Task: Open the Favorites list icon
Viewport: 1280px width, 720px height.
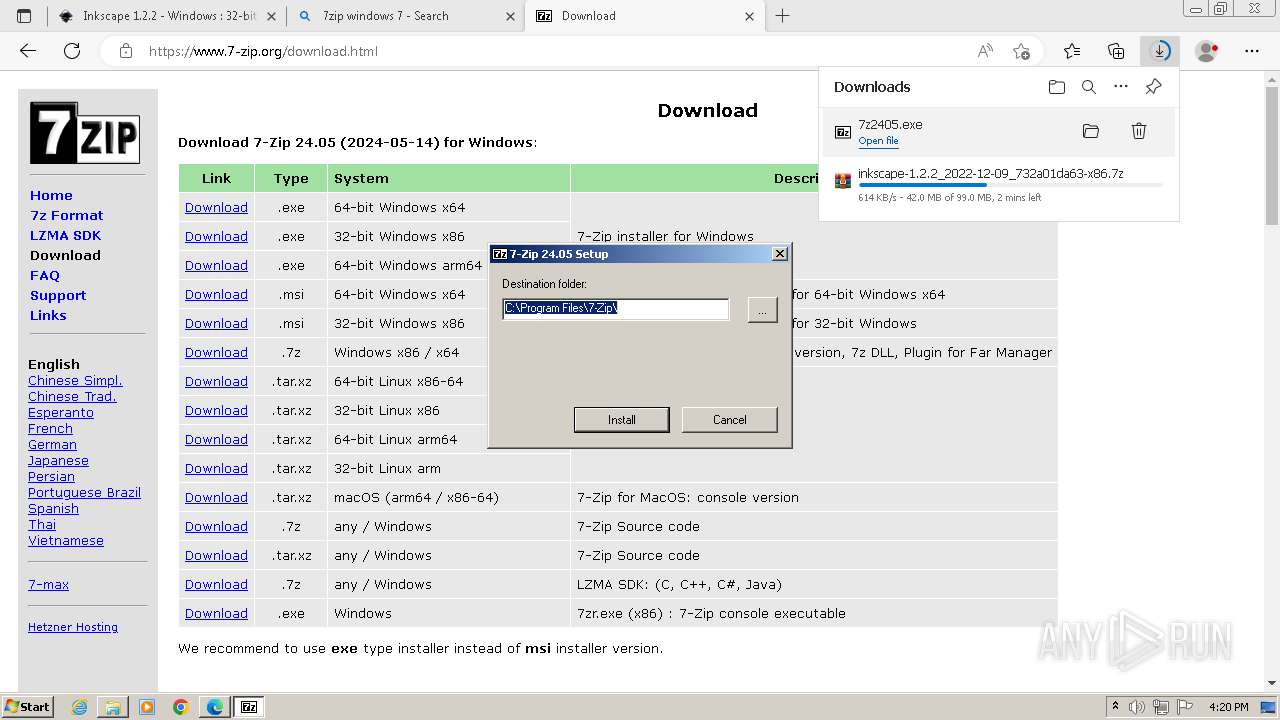Action: (x=1072, y=51)
